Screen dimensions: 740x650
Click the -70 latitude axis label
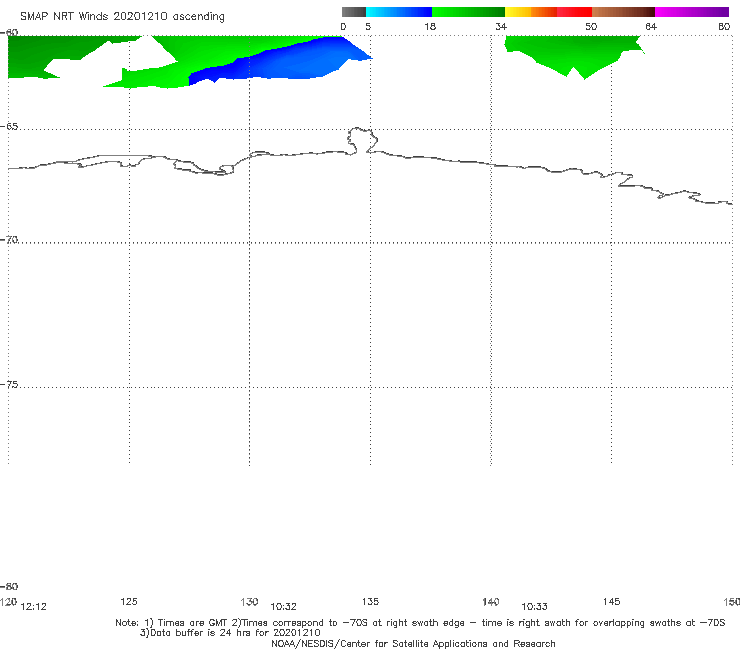[x=9, y=240]
